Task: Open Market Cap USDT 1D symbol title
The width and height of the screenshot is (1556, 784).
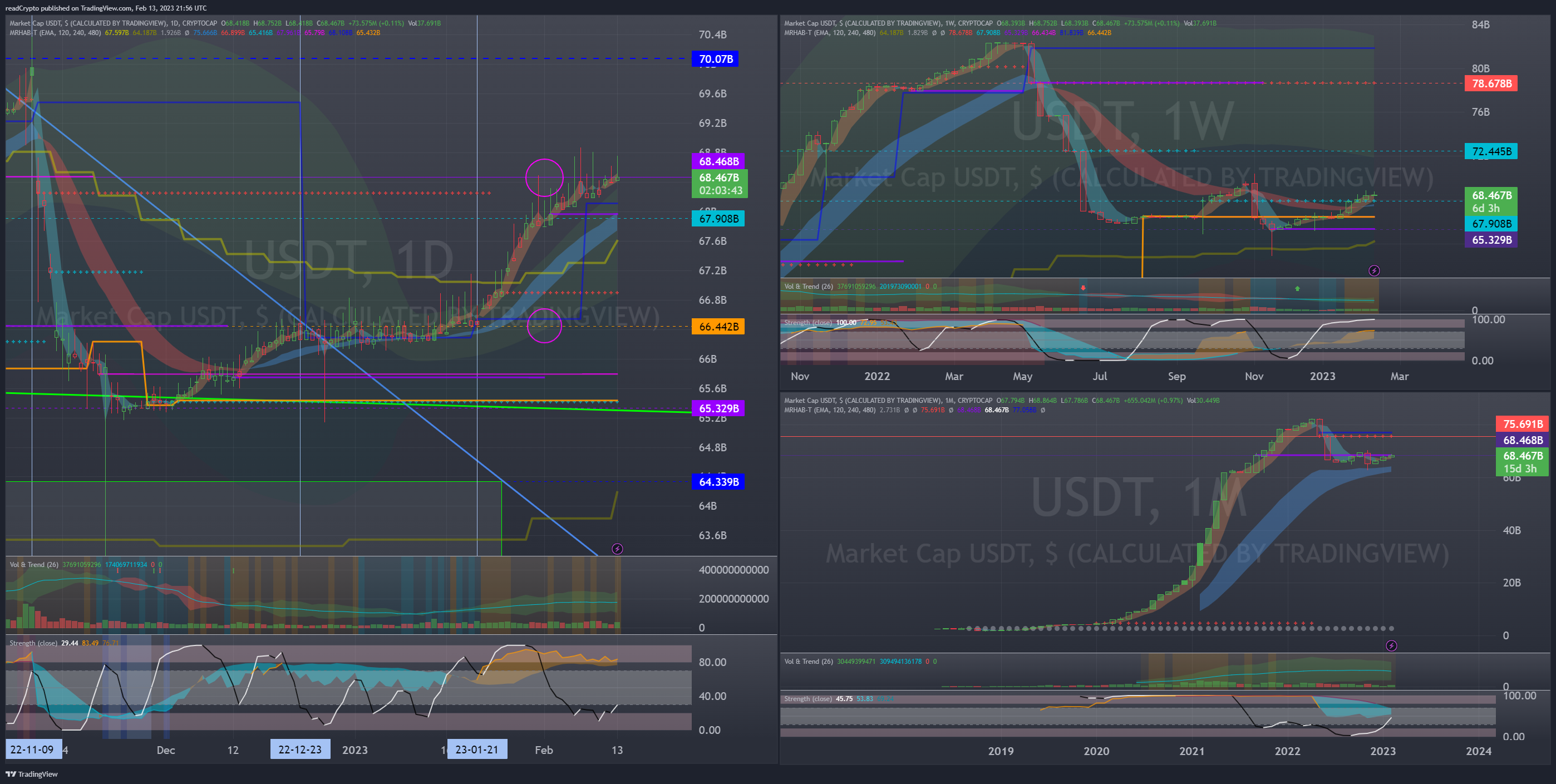Action: (x=113, y=23)
